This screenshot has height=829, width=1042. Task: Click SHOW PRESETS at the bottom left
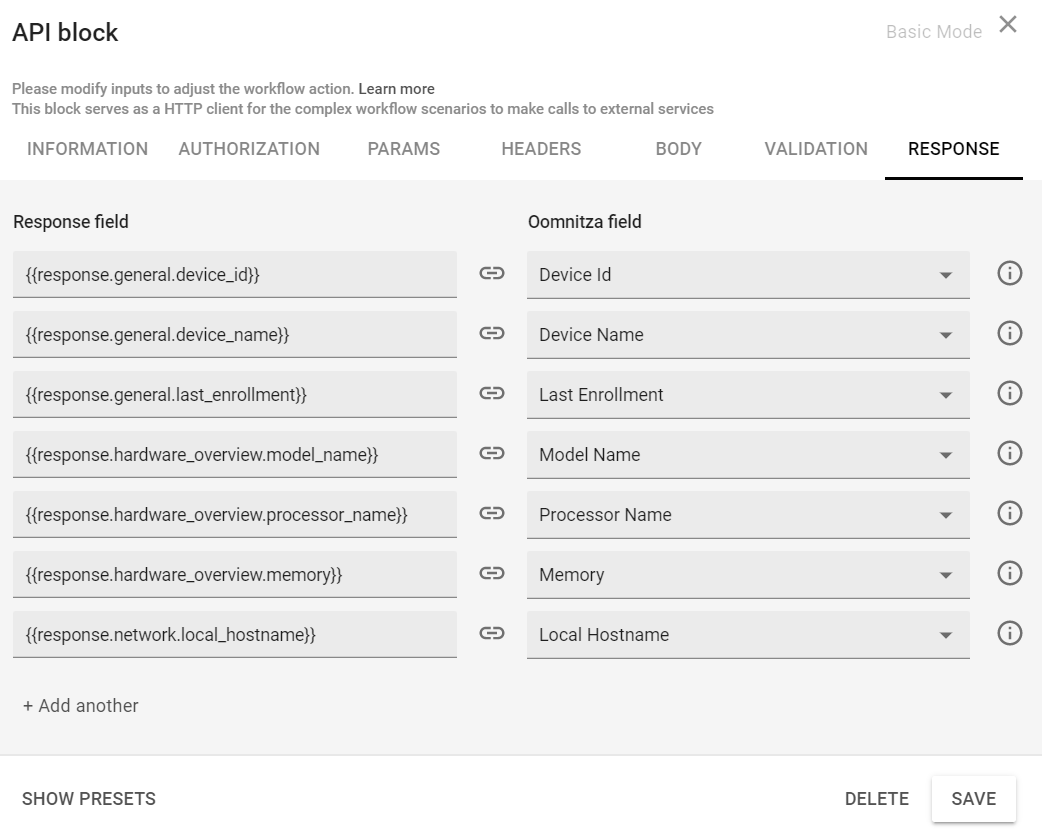click(88, 798)
